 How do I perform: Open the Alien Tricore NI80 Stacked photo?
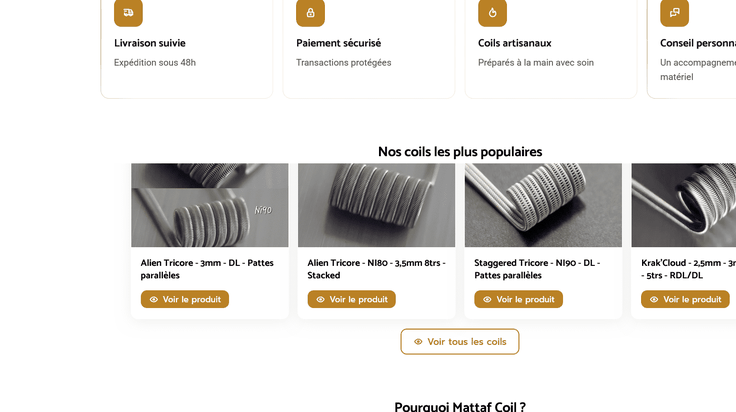coord(376,205)
